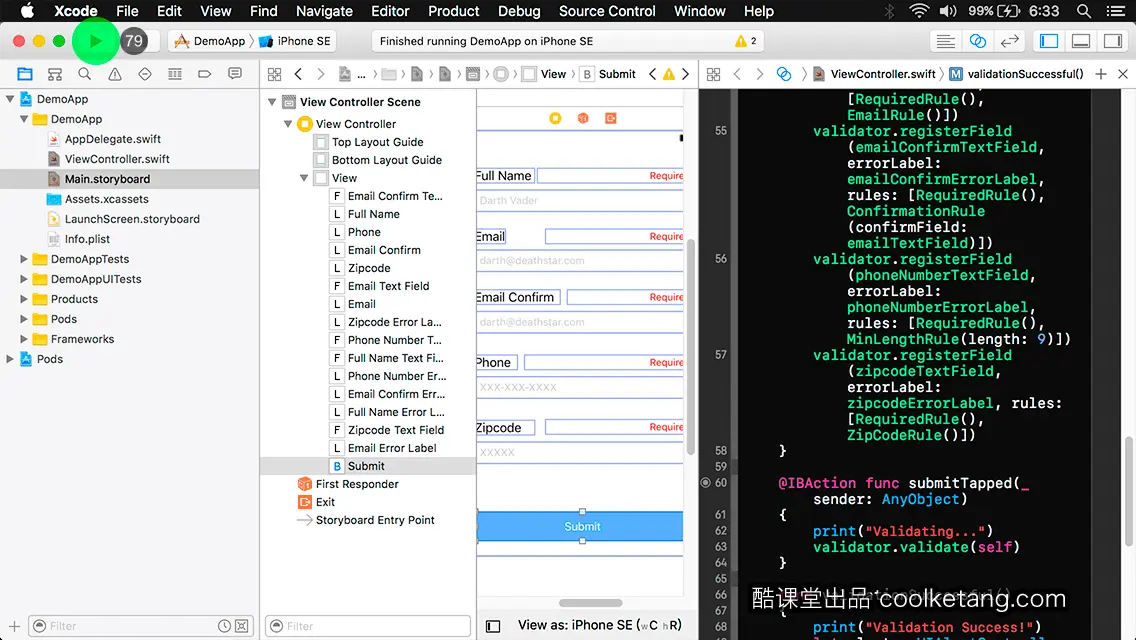Image resolution: width=1136 pixels, height=640 pixels.
Task: Go back in storyboard editor history
Action: 298,74
